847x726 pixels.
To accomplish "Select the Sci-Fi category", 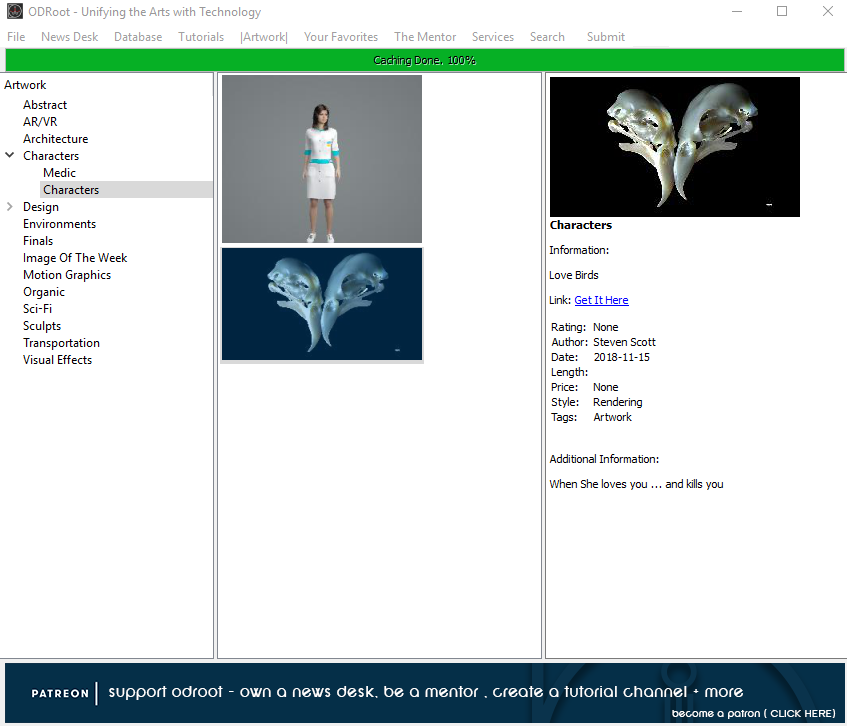I will (x=37, y=309).
